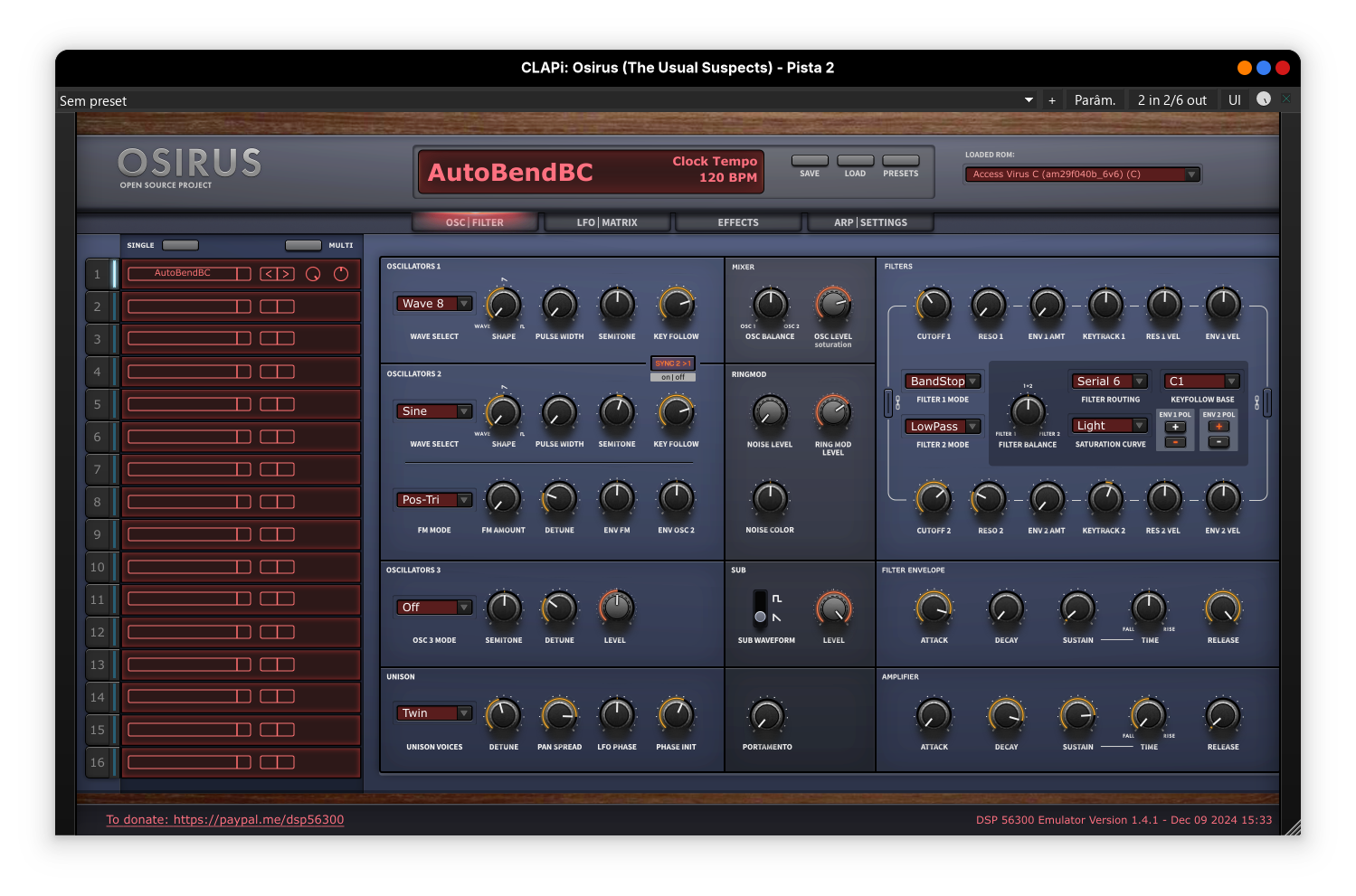Enable Multi mode button
The image size is (1356, 896).
coord(303,245)
